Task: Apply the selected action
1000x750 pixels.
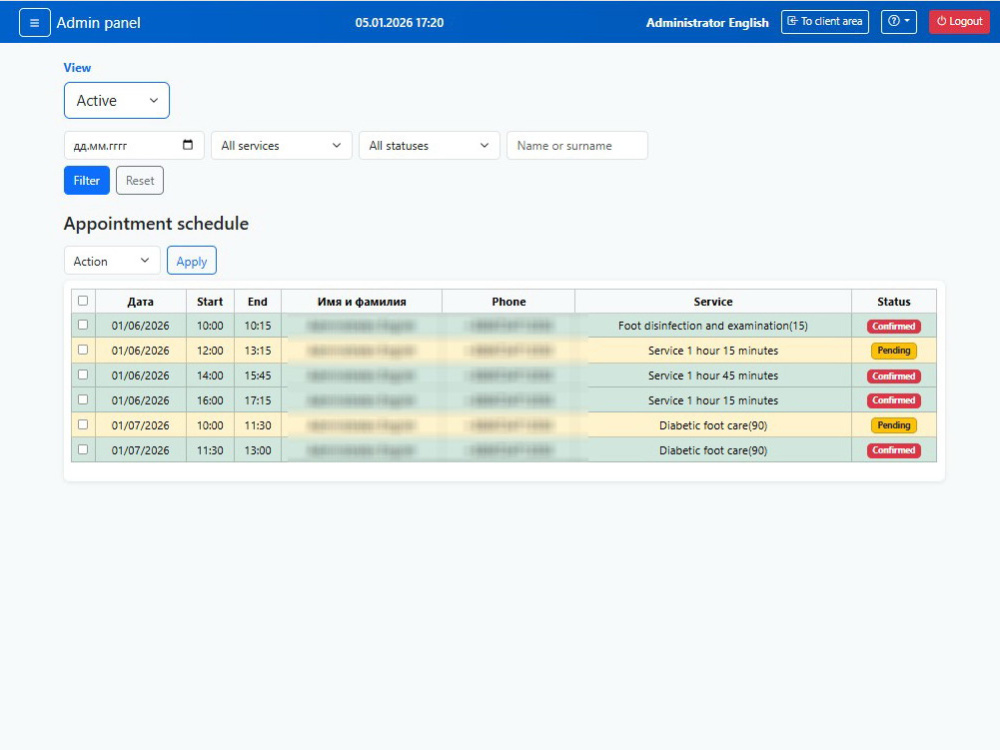Action: pos(191,261)
